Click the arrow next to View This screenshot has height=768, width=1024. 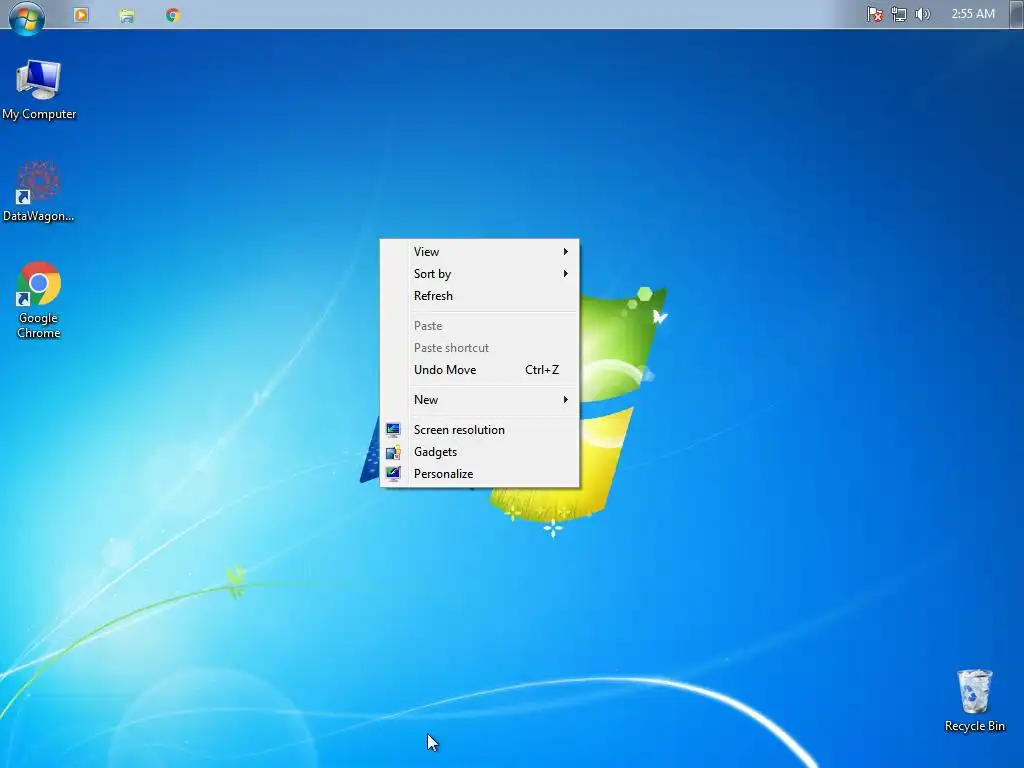click(566, 251)
